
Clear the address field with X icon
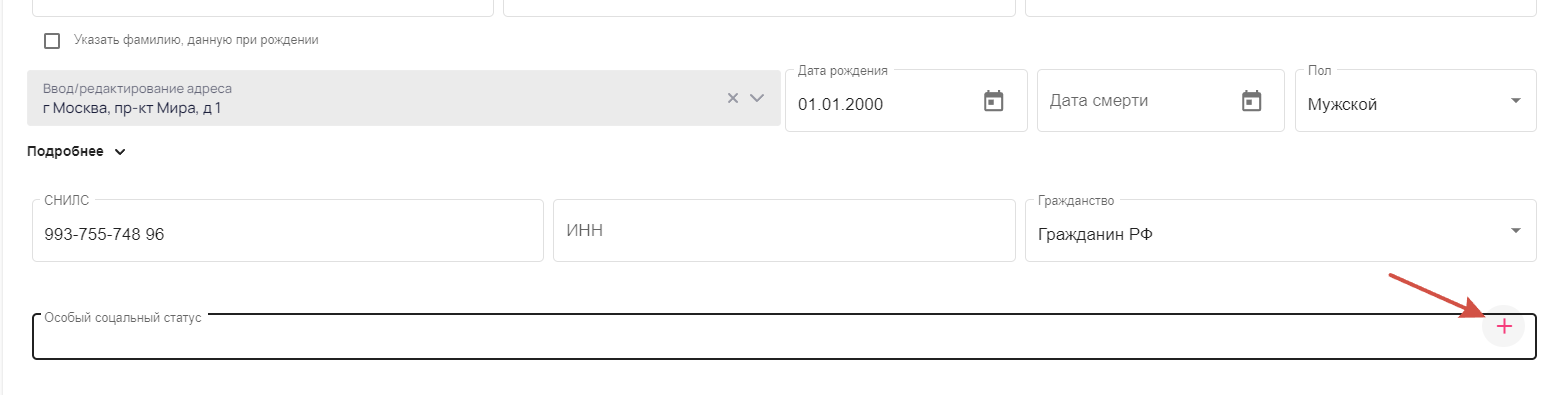click(x=732, y=98)
